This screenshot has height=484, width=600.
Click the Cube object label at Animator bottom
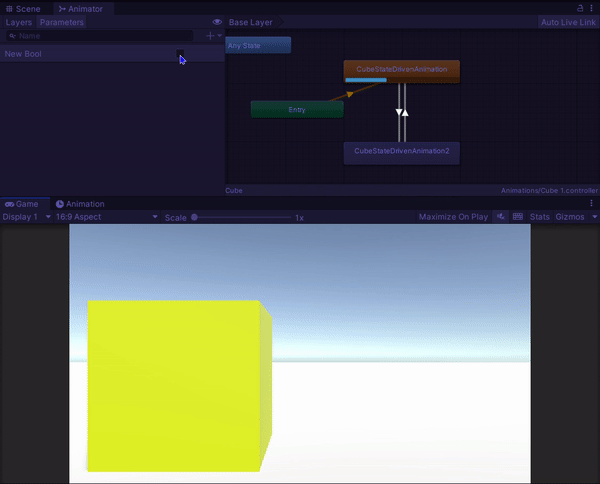(234, 191)
